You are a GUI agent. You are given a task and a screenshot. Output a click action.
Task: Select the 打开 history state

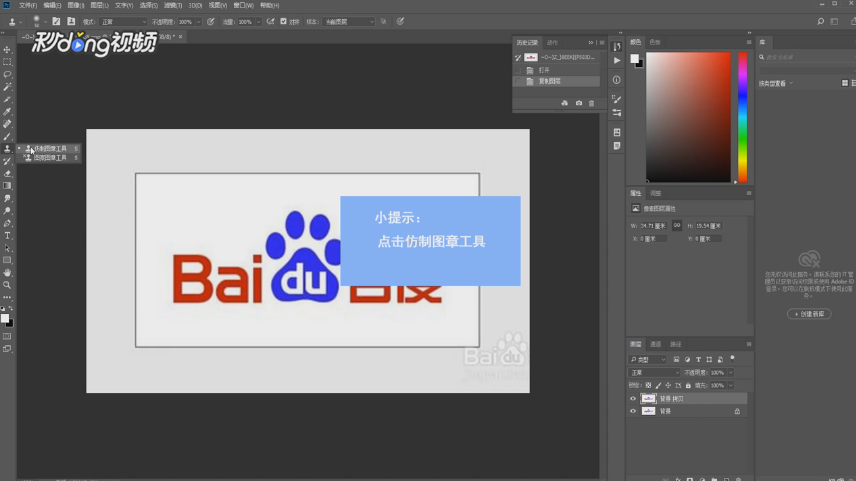coord(557,70)
